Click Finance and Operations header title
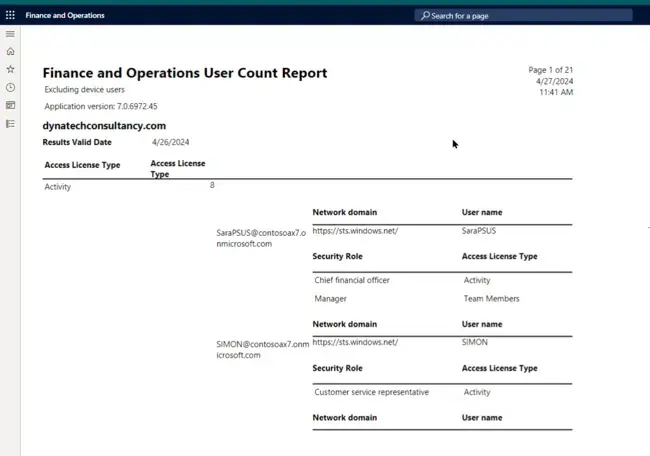Screen dimensions: 650x456 [x=65, y=15]
